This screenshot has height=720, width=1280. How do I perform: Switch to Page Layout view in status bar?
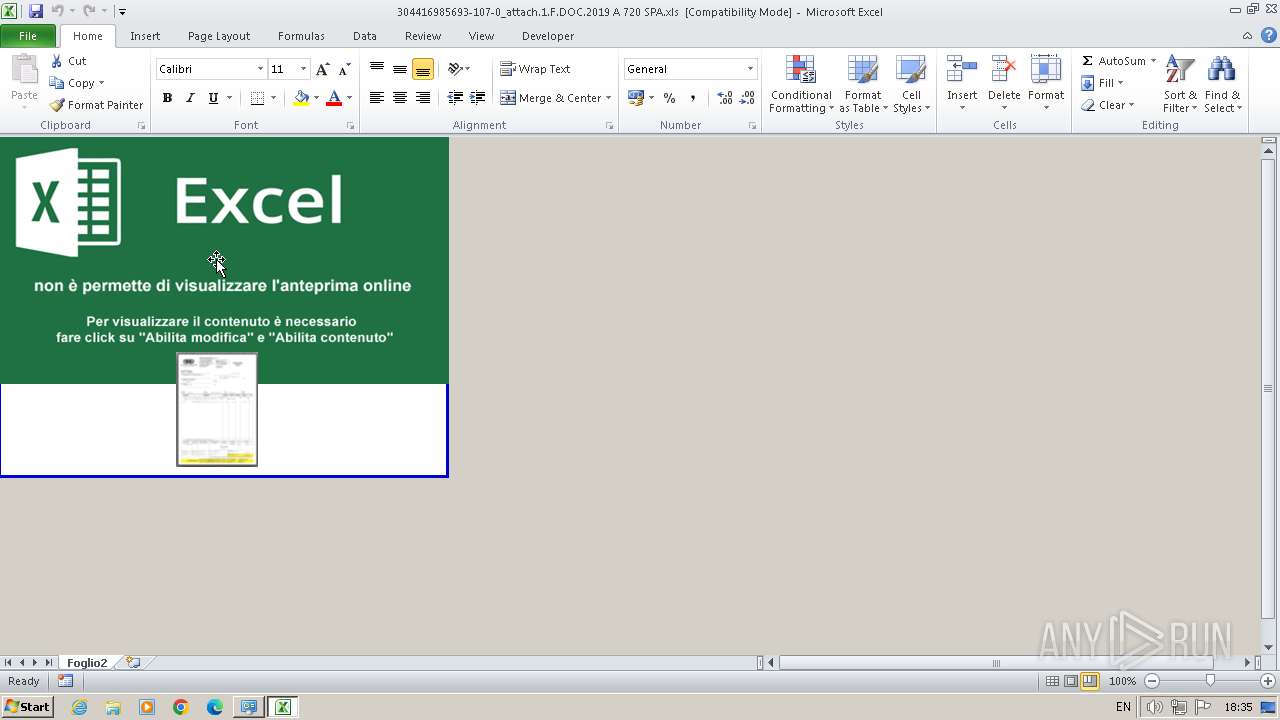pos(1071,681)
